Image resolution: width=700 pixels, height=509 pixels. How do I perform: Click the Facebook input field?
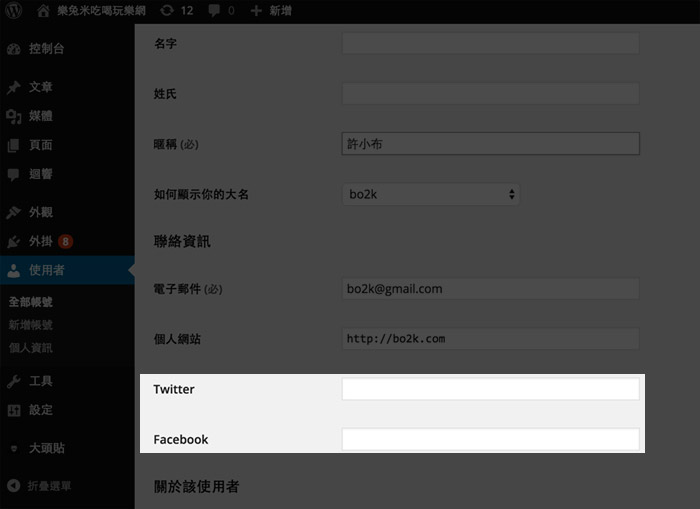491,439
